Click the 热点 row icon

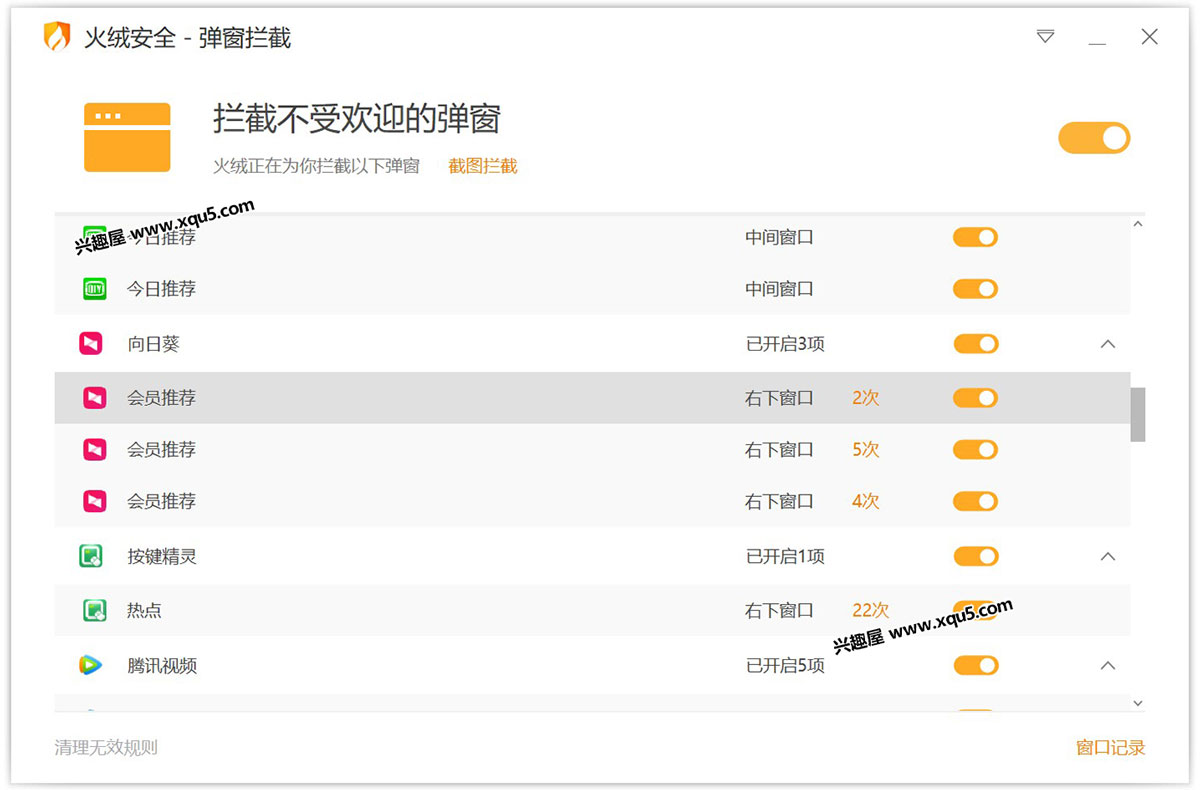point(94,610)
